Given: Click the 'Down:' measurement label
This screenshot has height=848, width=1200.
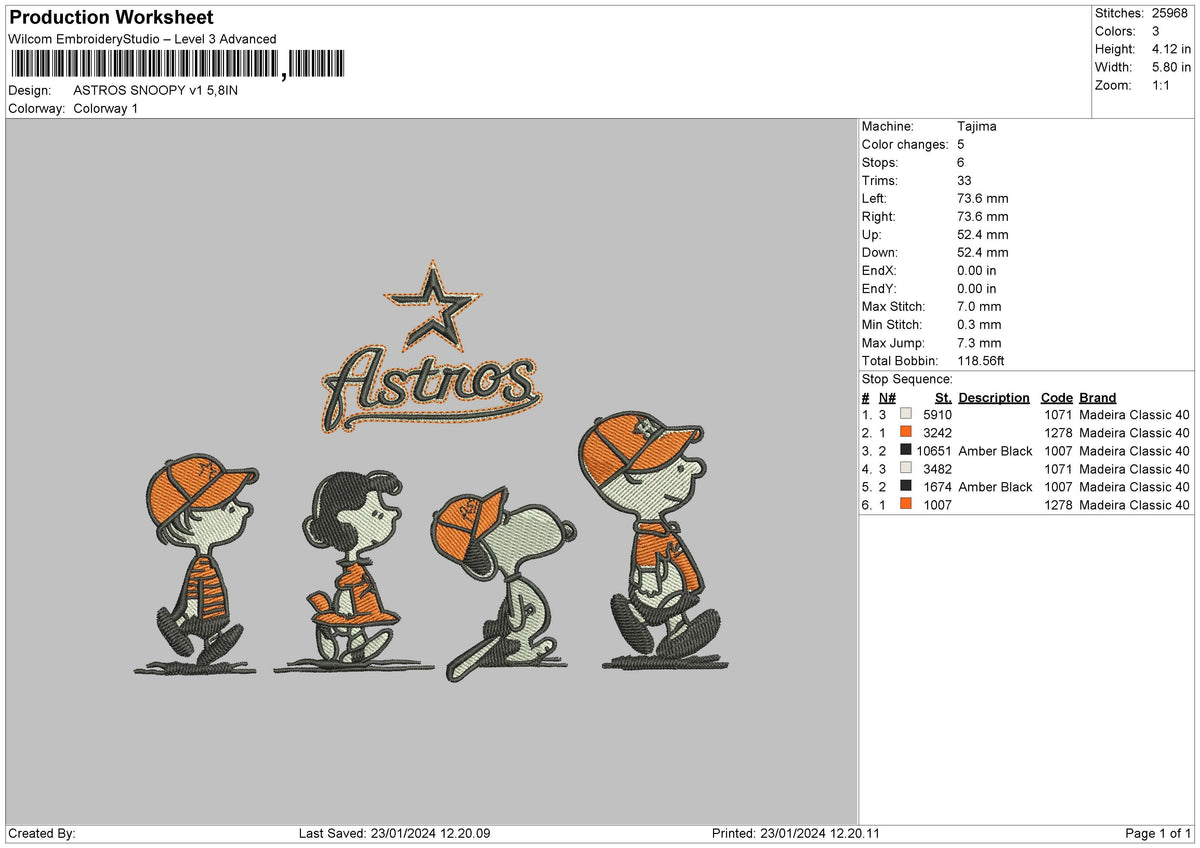Looking at the screenshot, I should 880,252.
